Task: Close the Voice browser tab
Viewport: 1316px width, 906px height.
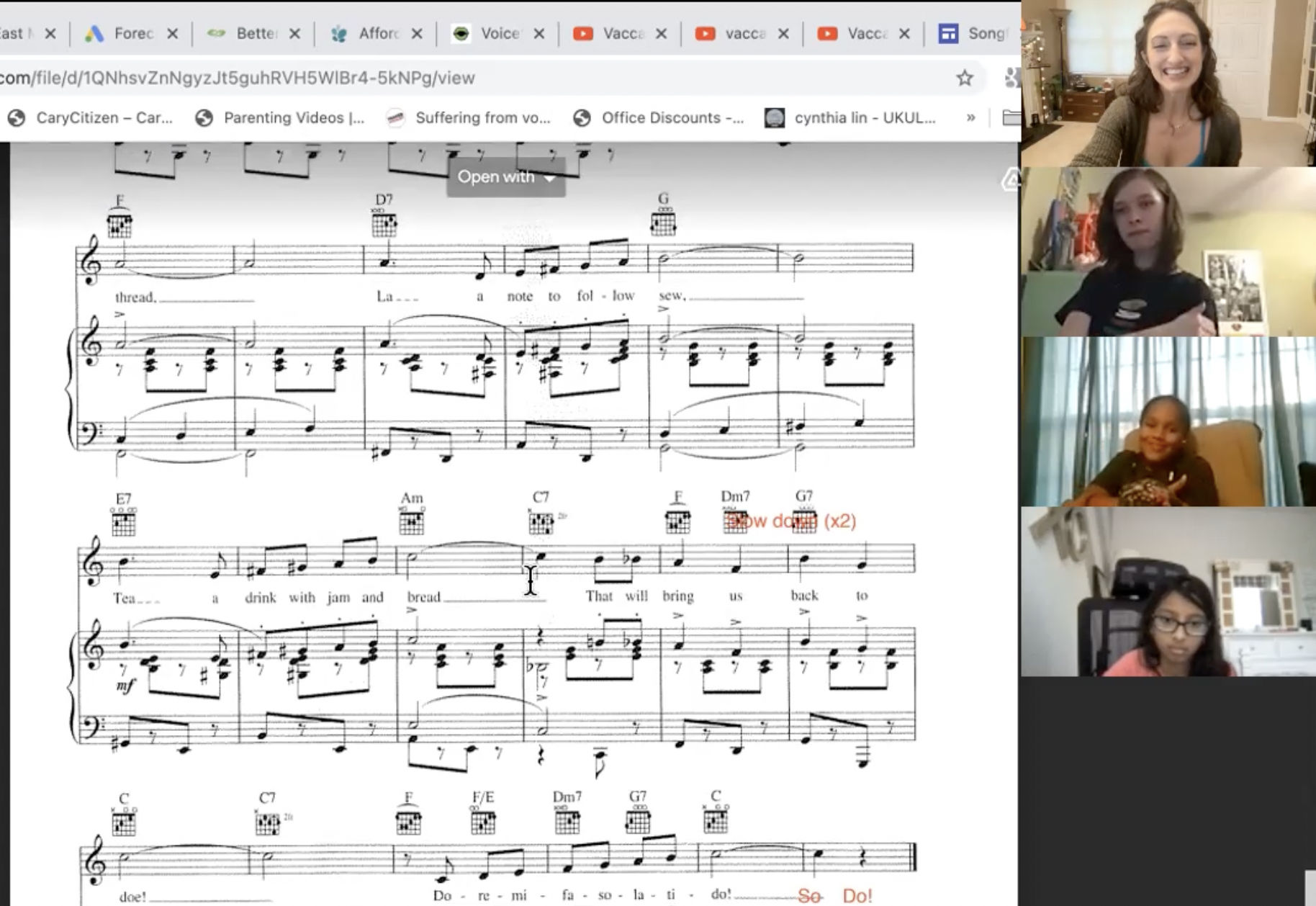Action: [539, 33]
